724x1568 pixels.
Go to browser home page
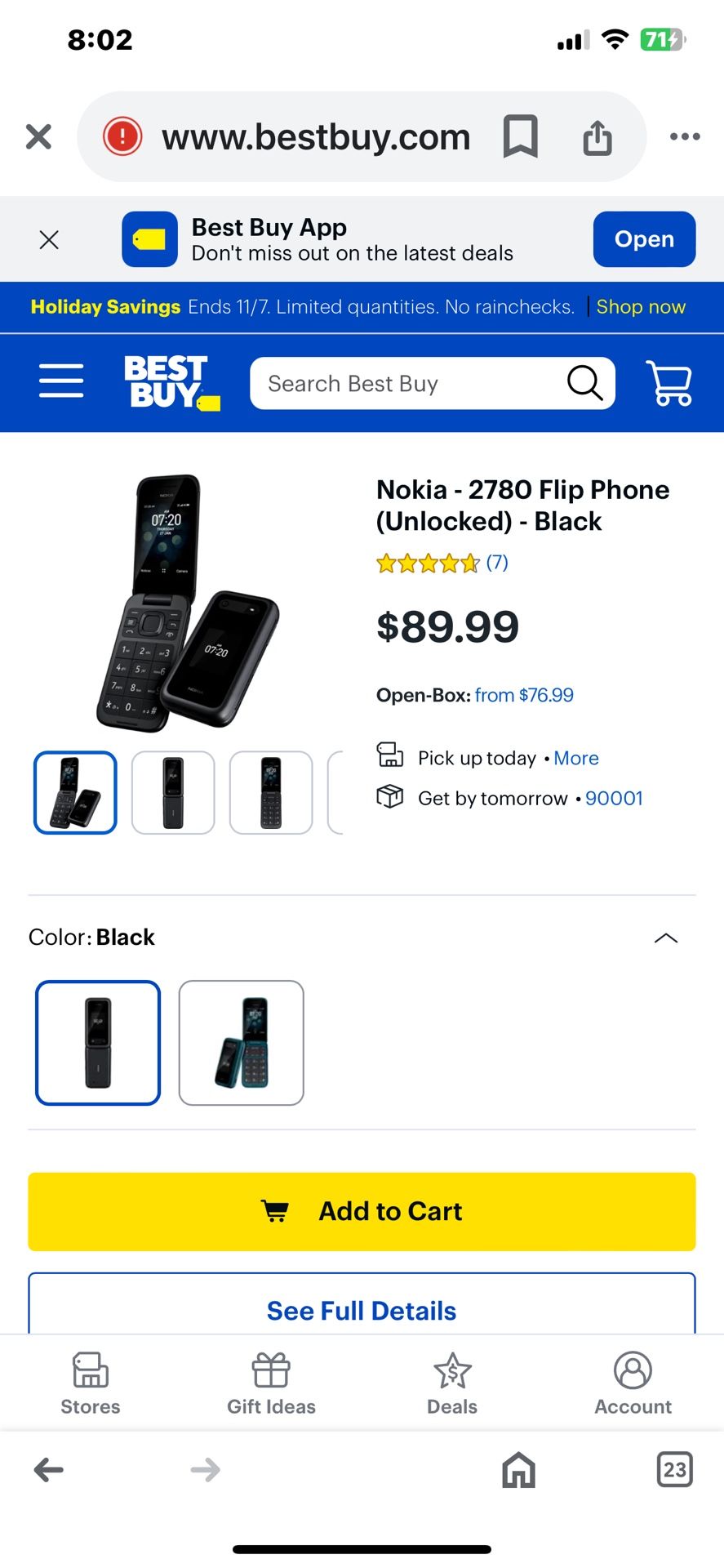(518, 1470)
